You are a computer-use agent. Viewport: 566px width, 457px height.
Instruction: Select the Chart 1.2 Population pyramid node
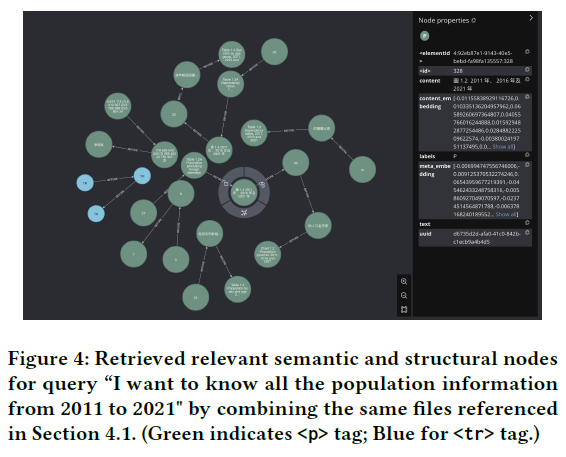[x=267, y=254]
